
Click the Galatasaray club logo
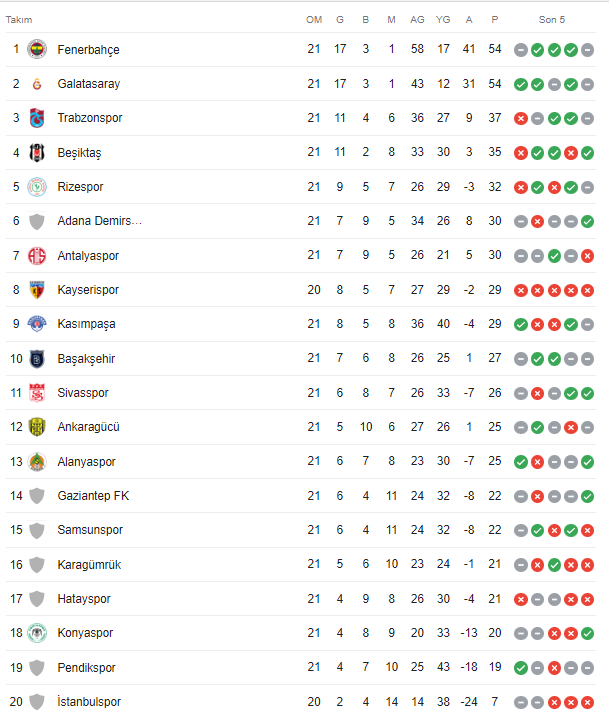click(37, 84)
